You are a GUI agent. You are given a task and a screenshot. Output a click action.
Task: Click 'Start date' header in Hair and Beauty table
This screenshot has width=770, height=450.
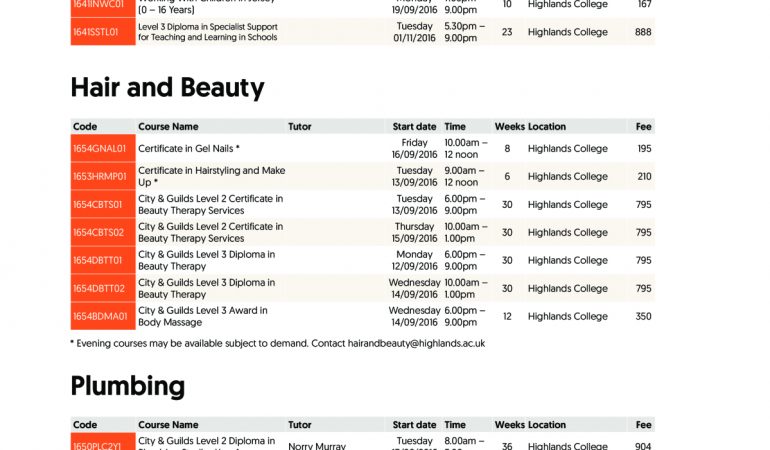point(414,127)
